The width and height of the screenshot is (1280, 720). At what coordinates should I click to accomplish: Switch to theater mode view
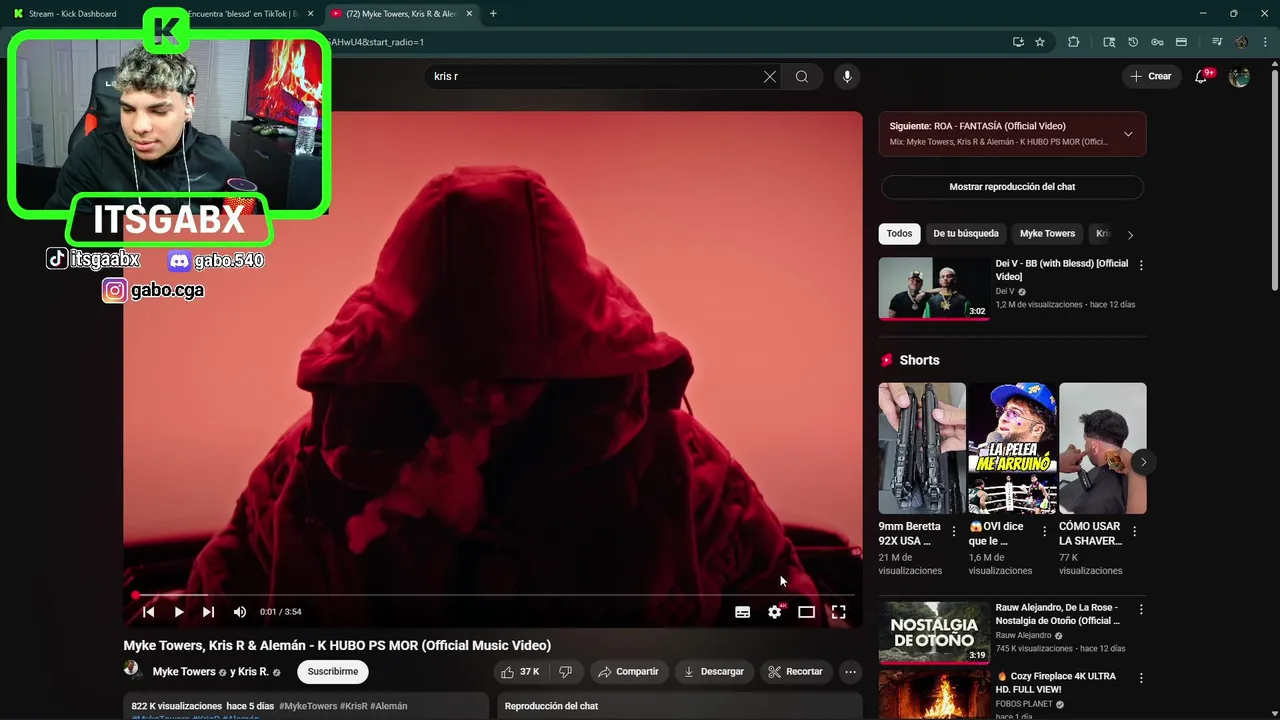point(806,612)
